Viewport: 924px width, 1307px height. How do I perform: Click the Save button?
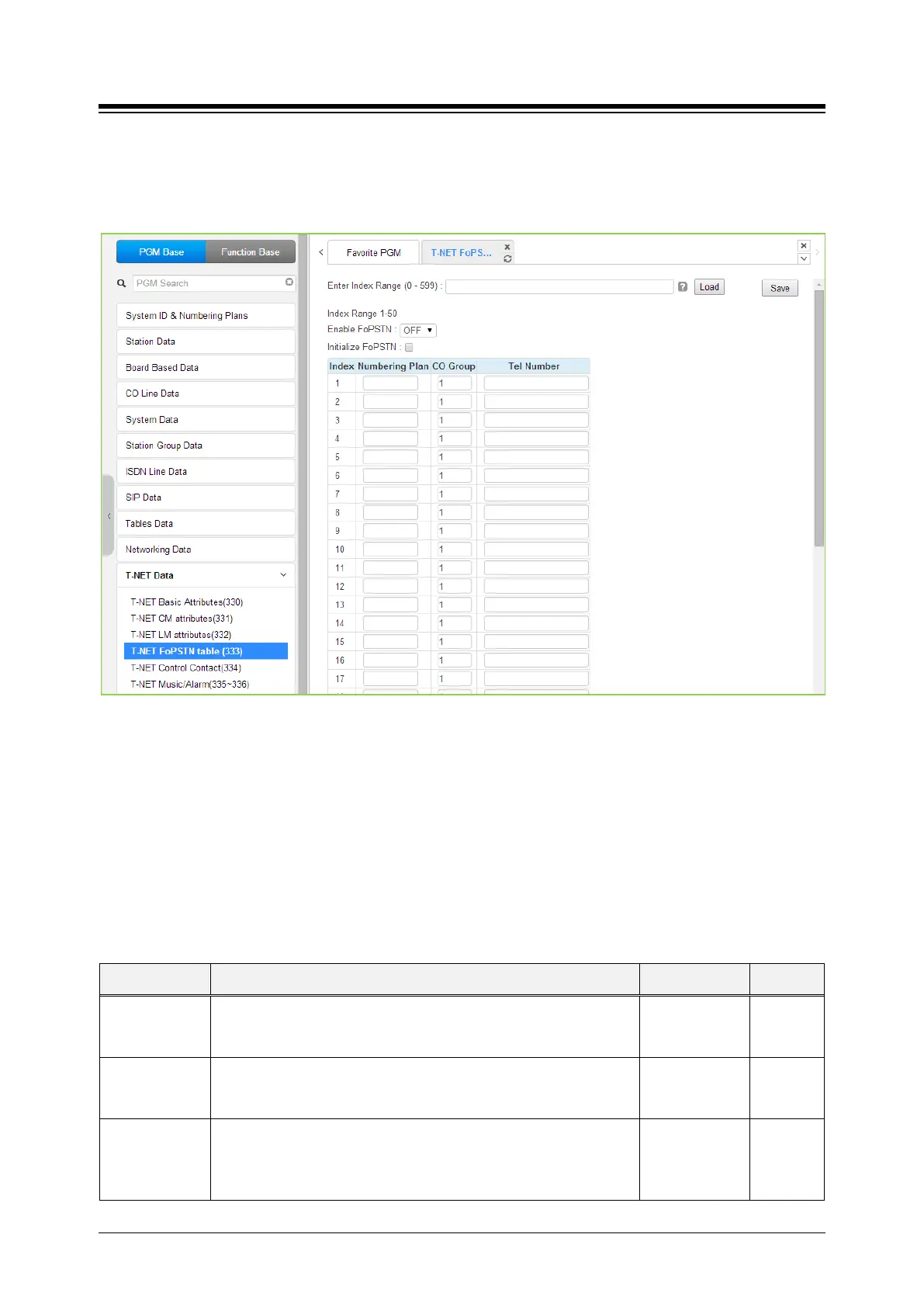(x=780, y=288)
